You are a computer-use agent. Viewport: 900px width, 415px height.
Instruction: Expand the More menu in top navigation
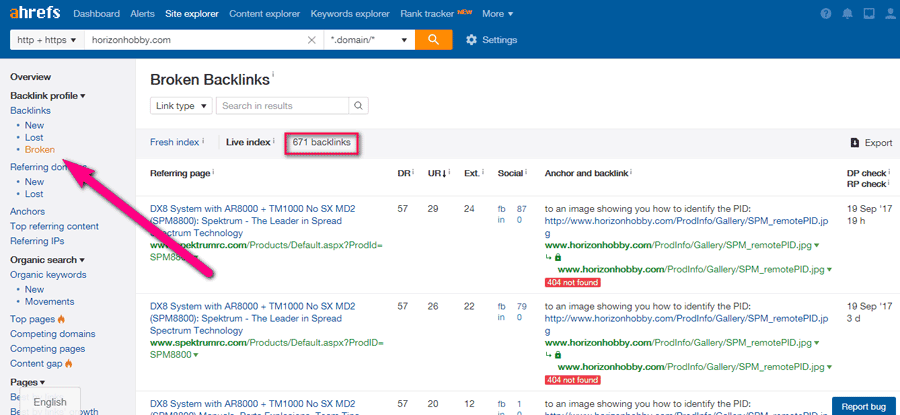498,14
